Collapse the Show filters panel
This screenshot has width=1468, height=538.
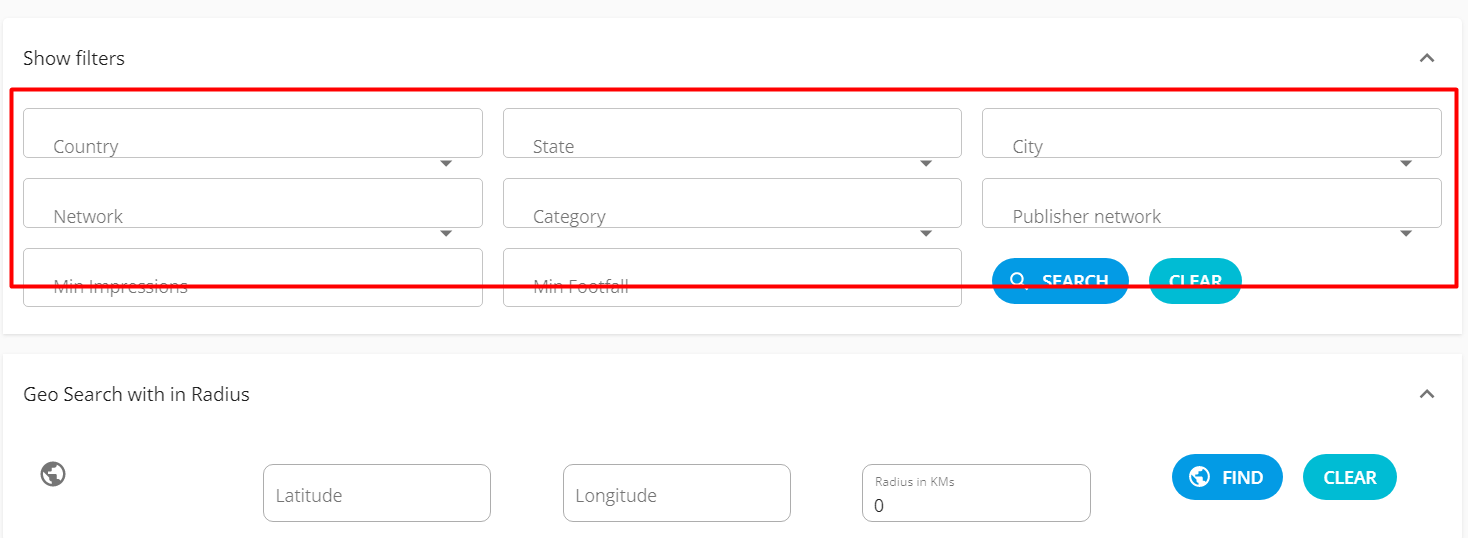[x=1427, y=58]
